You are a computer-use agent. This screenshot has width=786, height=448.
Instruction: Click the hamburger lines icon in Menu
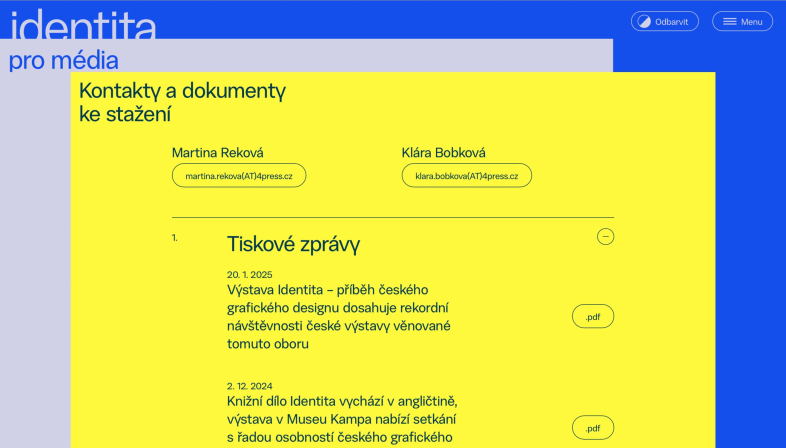coord(729,22)
